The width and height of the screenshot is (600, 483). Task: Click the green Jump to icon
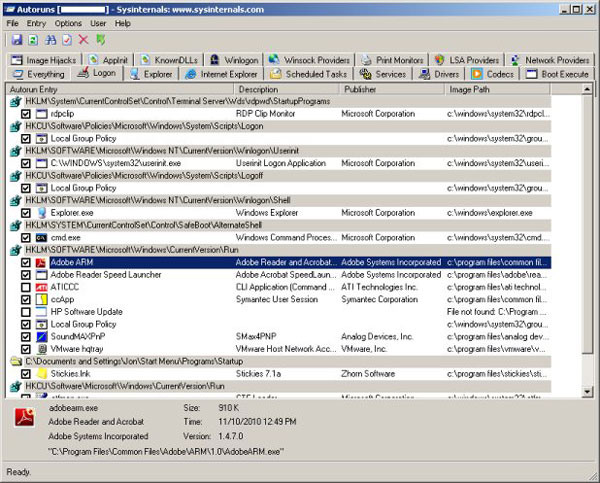(x=101, y=39)
